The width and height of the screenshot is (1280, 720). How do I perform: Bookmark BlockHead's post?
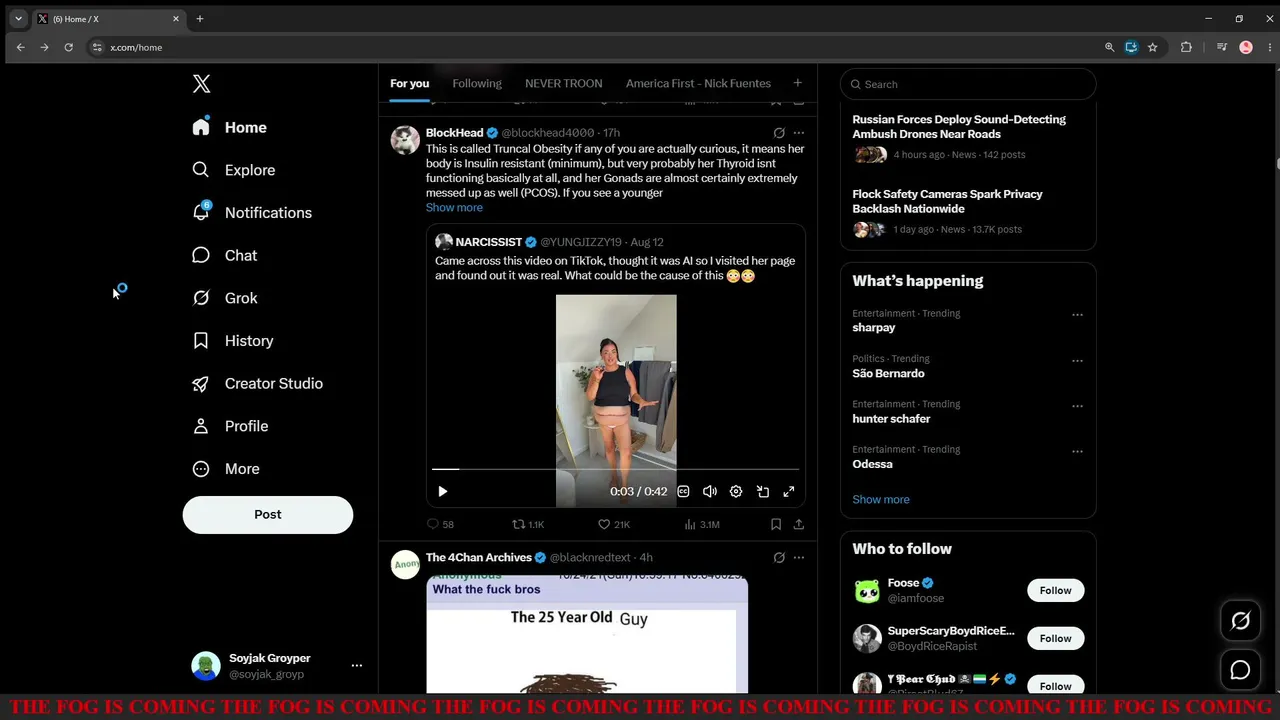776,524
